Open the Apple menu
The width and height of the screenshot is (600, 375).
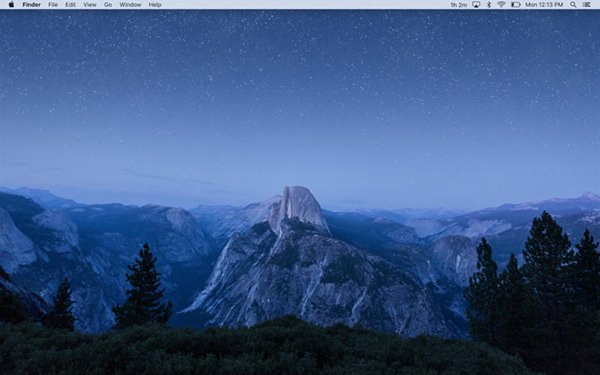pyautogui.click(x=11, y=5)
